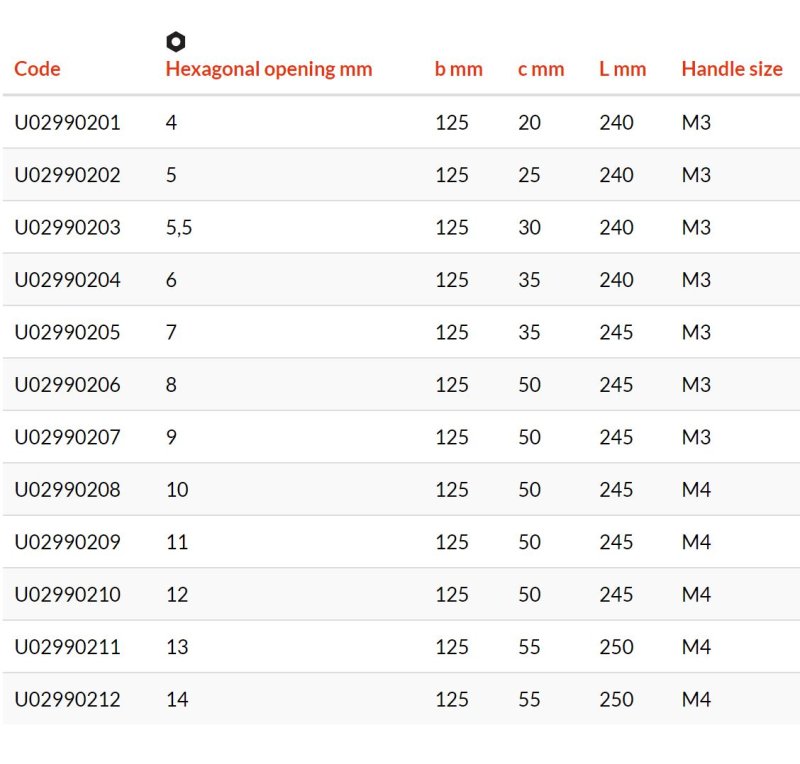Click the L mm column header
Screen dimensions: 800x764
tap(622, 69)
